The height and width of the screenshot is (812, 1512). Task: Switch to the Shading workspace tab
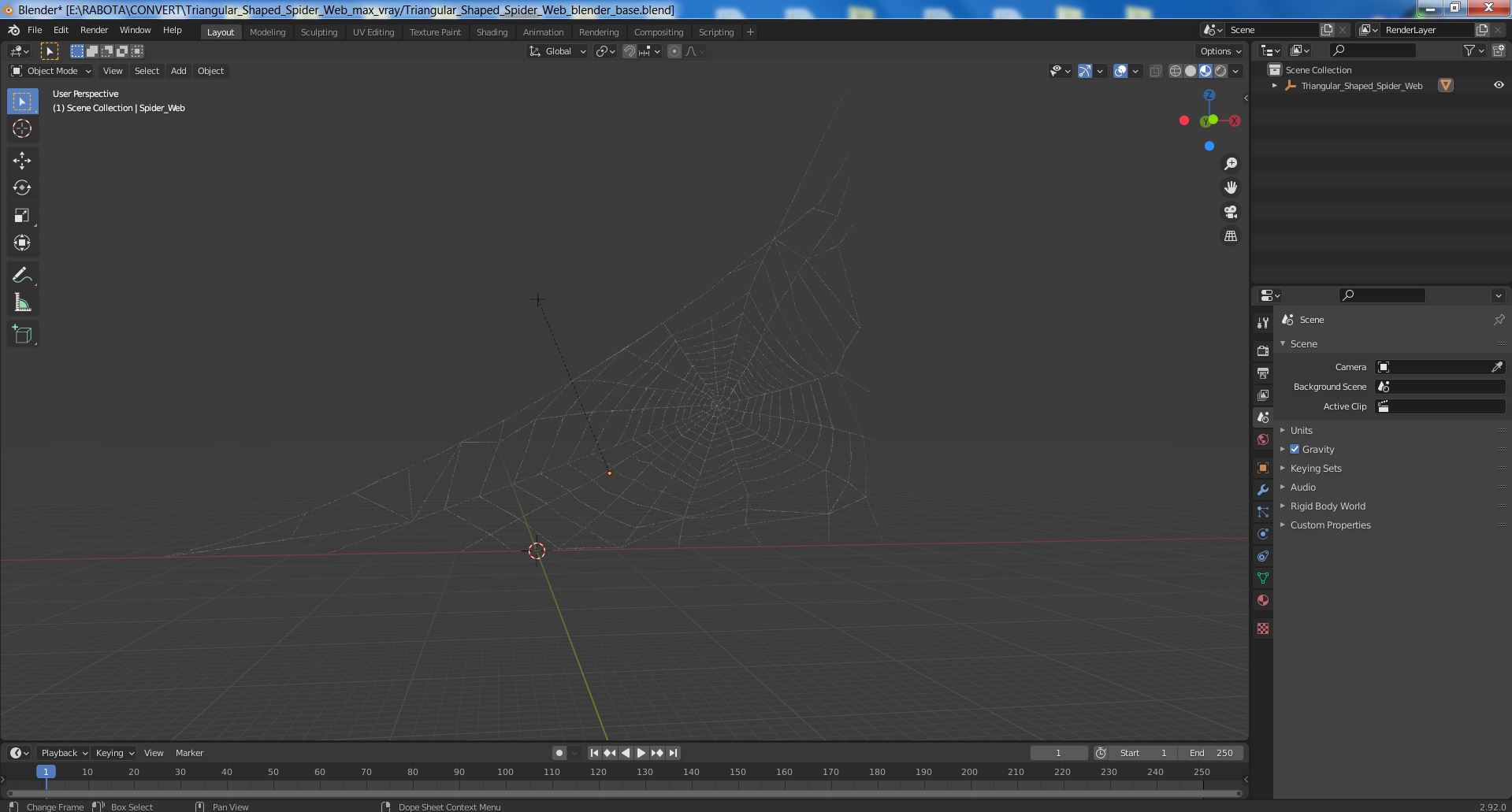coord(492,32)
